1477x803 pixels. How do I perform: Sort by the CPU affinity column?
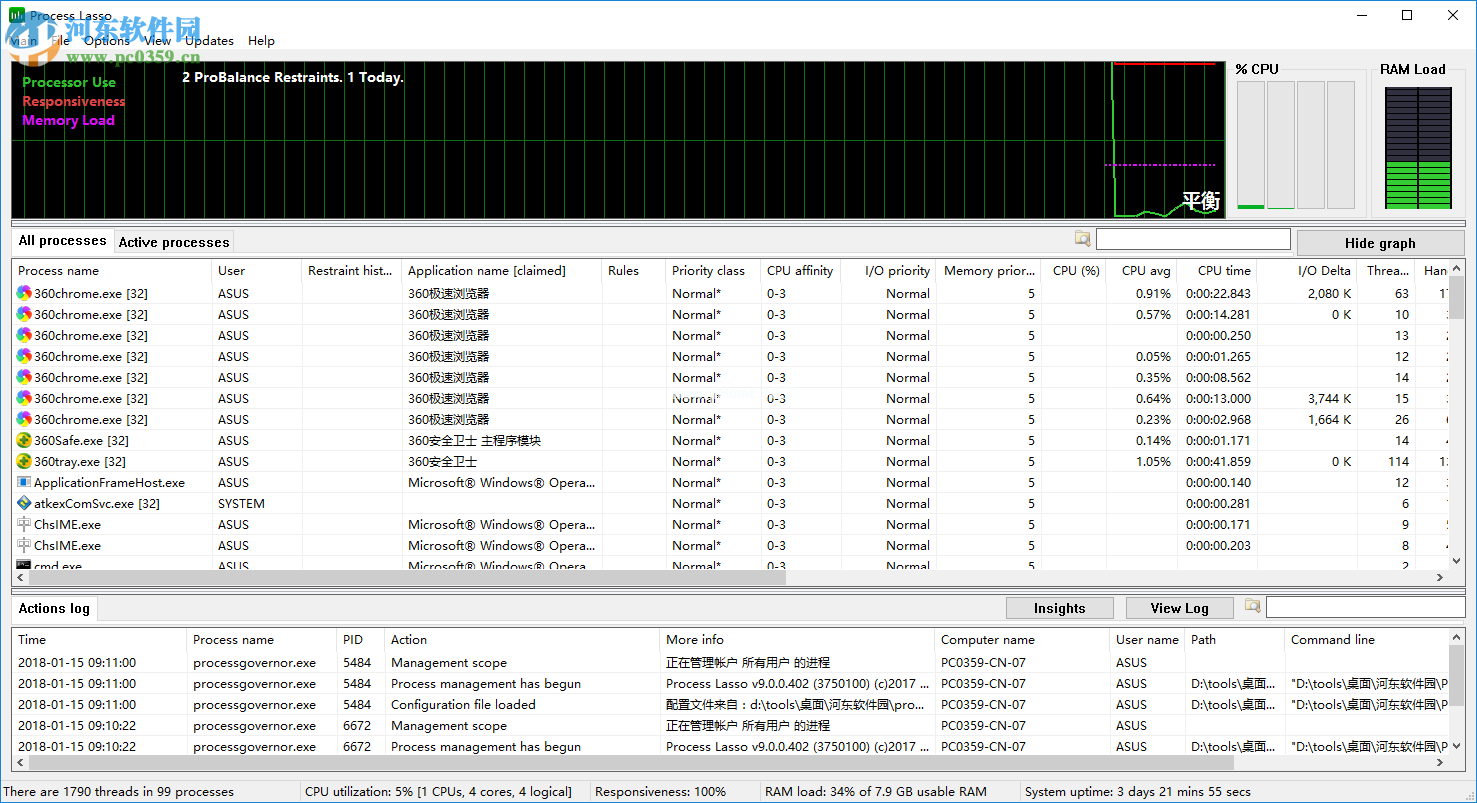pyautogui.click(x=799, y=271)
